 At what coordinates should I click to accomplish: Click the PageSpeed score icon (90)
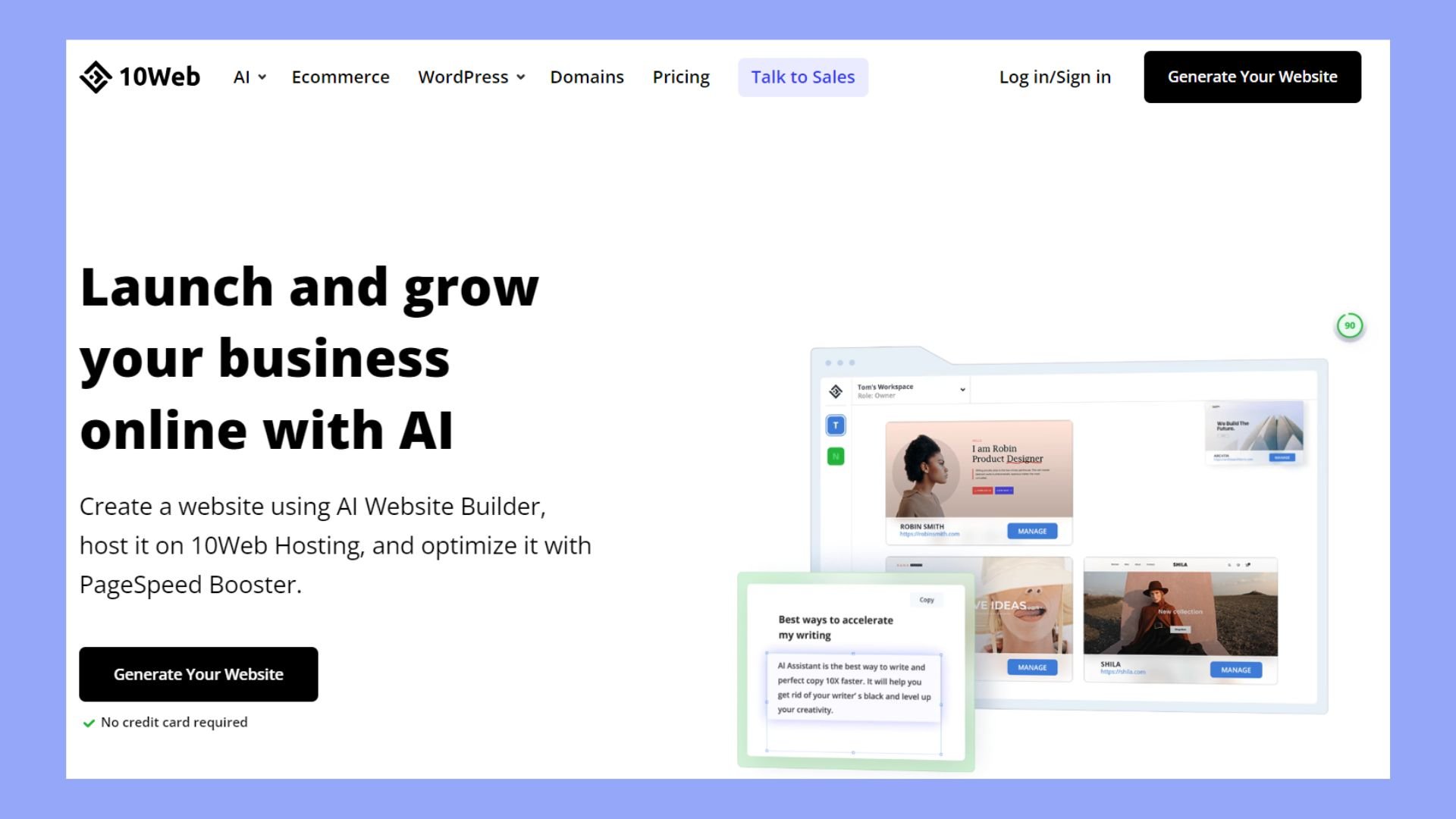click(x=1349, y=325)
